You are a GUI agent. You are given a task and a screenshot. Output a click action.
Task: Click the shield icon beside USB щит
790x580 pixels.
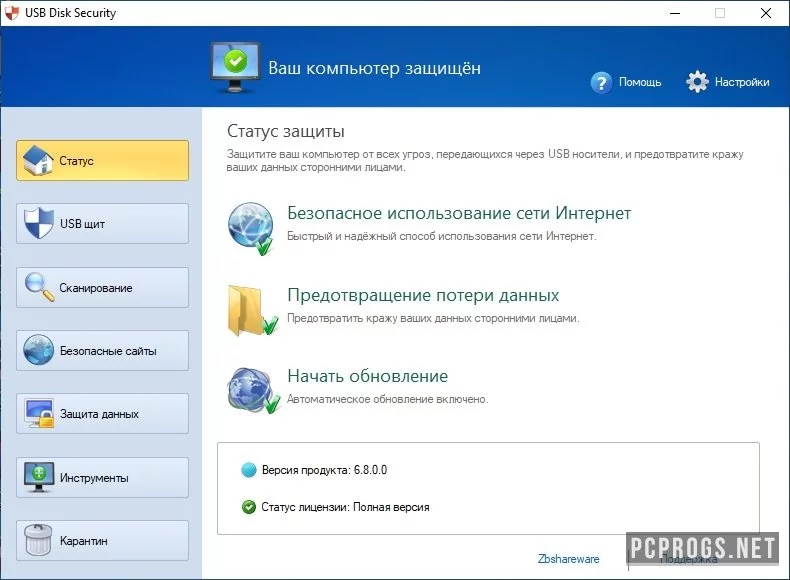[x=39, y=223]
